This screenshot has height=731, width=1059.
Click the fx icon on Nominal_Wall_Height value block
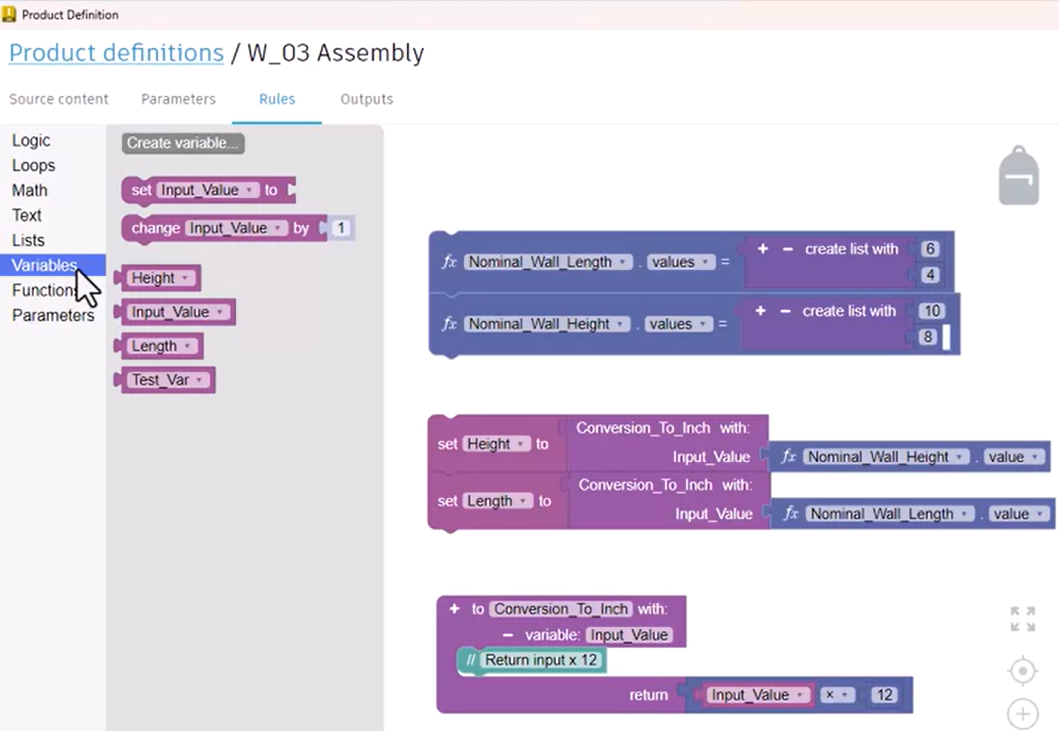coord(788,457)
